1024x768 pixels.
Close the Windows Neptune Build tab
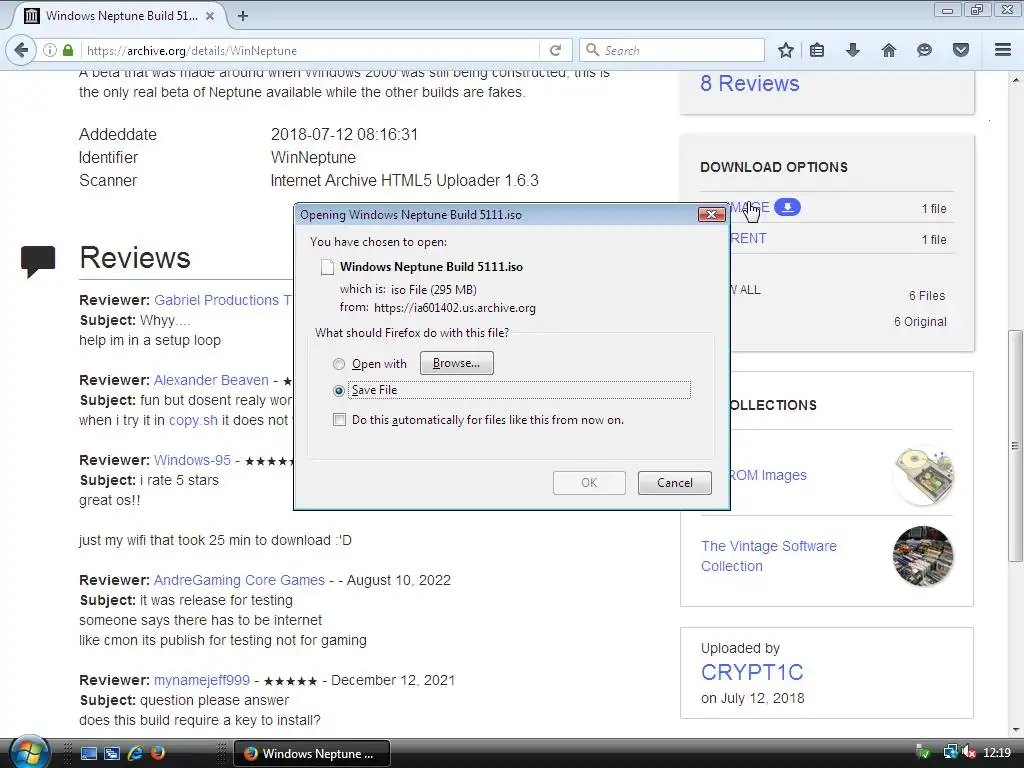(x=210, y=16)
